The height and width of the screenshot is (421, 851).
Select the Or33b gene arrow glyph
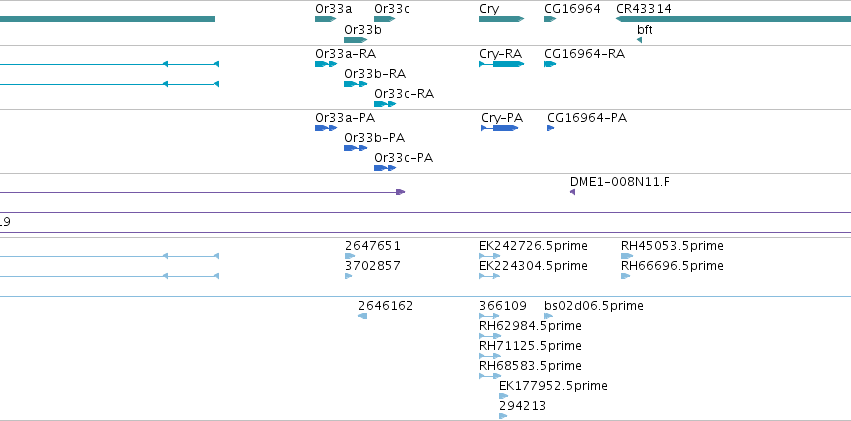click(x=355, y=40)
